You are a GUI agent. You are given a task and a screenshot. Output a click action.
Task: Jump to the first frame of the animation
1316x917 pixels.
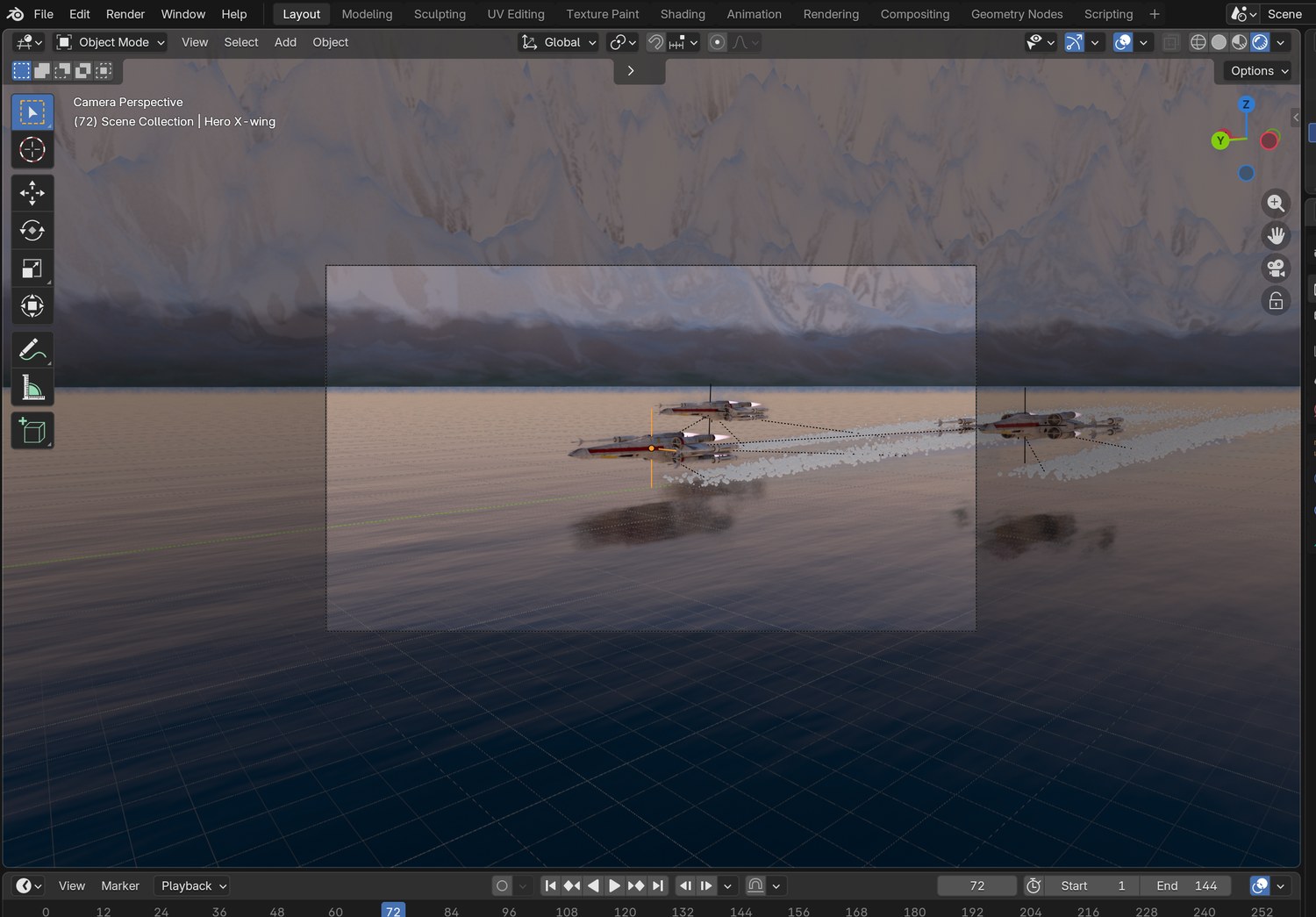pyautogui.click(x=550, y=886)
